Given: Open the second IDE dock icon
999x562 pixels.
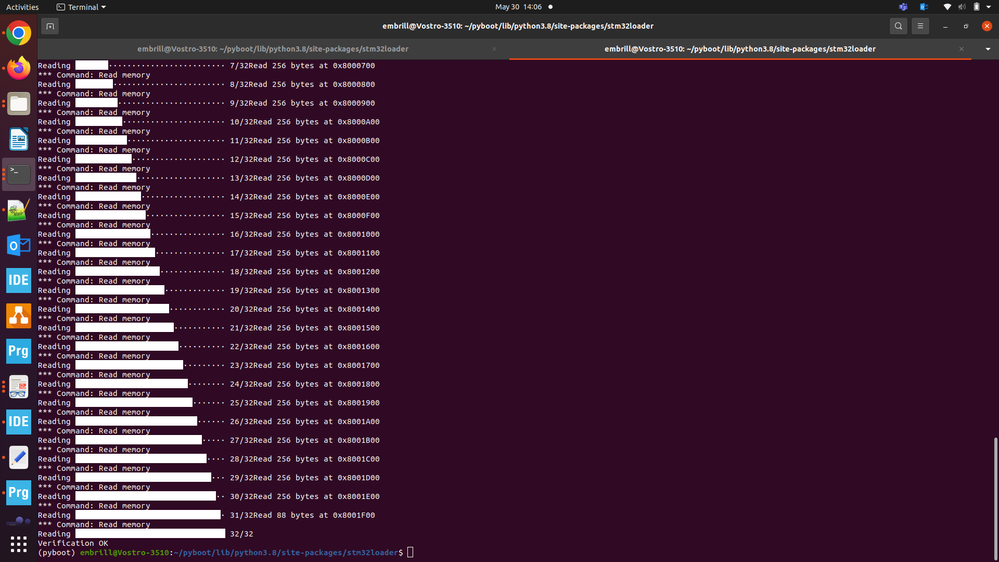Looking at the screenshot, I should click(18, 422).
